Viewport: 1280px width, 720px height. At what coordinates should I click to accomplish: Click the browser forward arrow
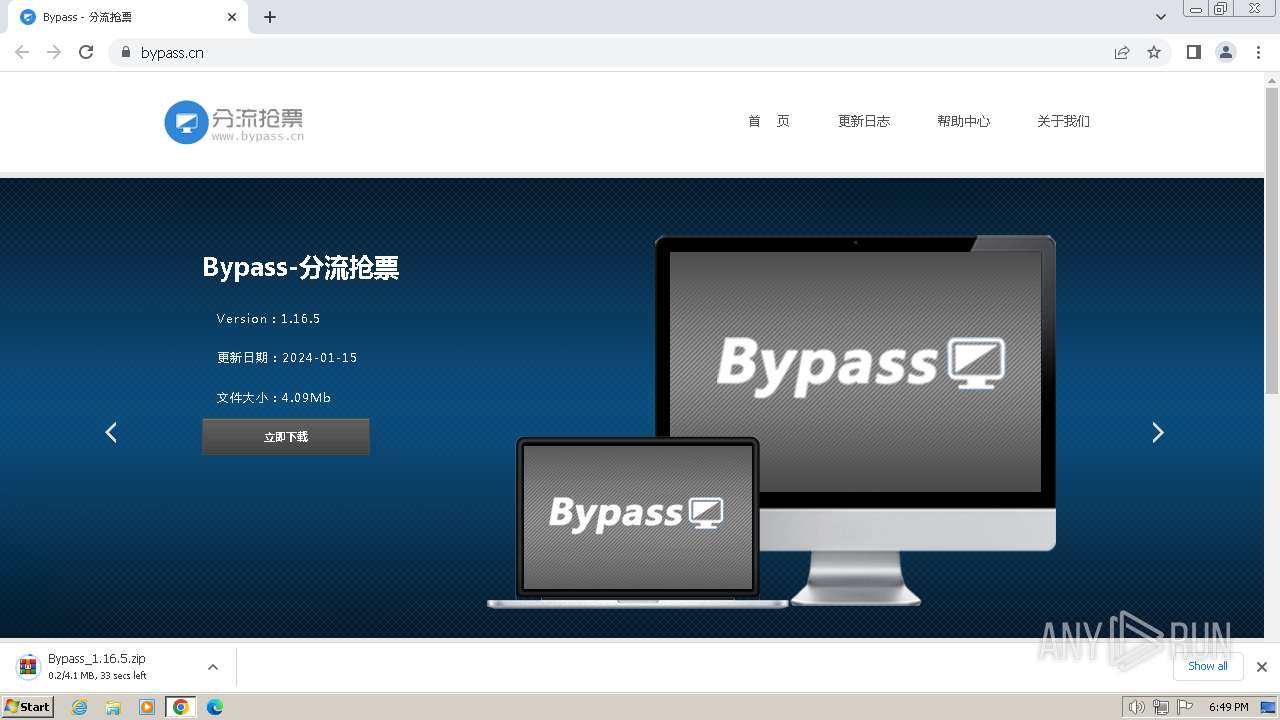[x=54, y=52]
